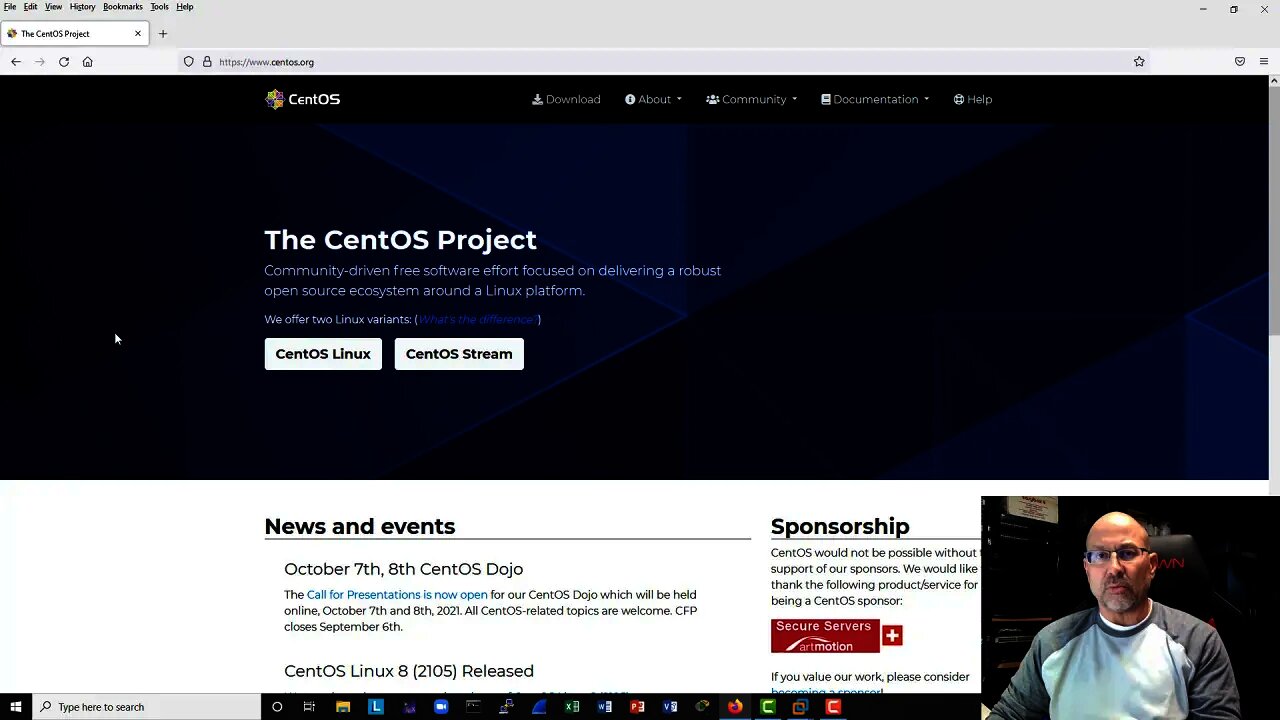Click the News and events heading
Screen dimensions: 1280x720
[x=360, y=526]
